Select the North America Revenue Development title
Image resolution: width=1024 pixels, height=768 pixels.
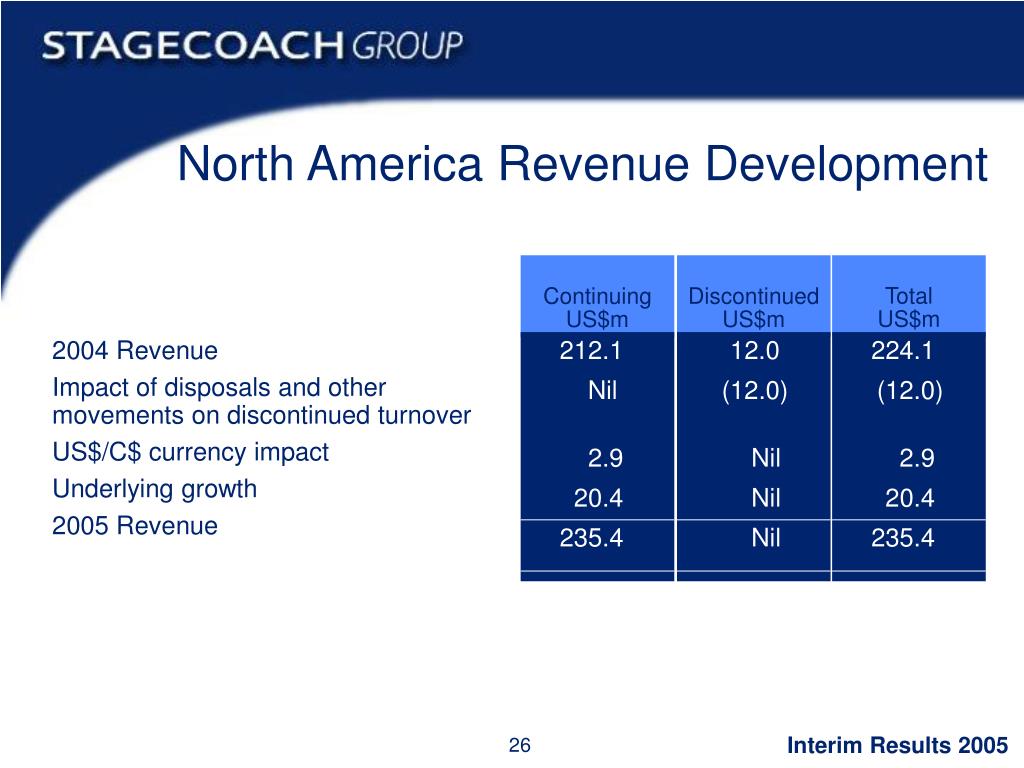tap(582, 164)
